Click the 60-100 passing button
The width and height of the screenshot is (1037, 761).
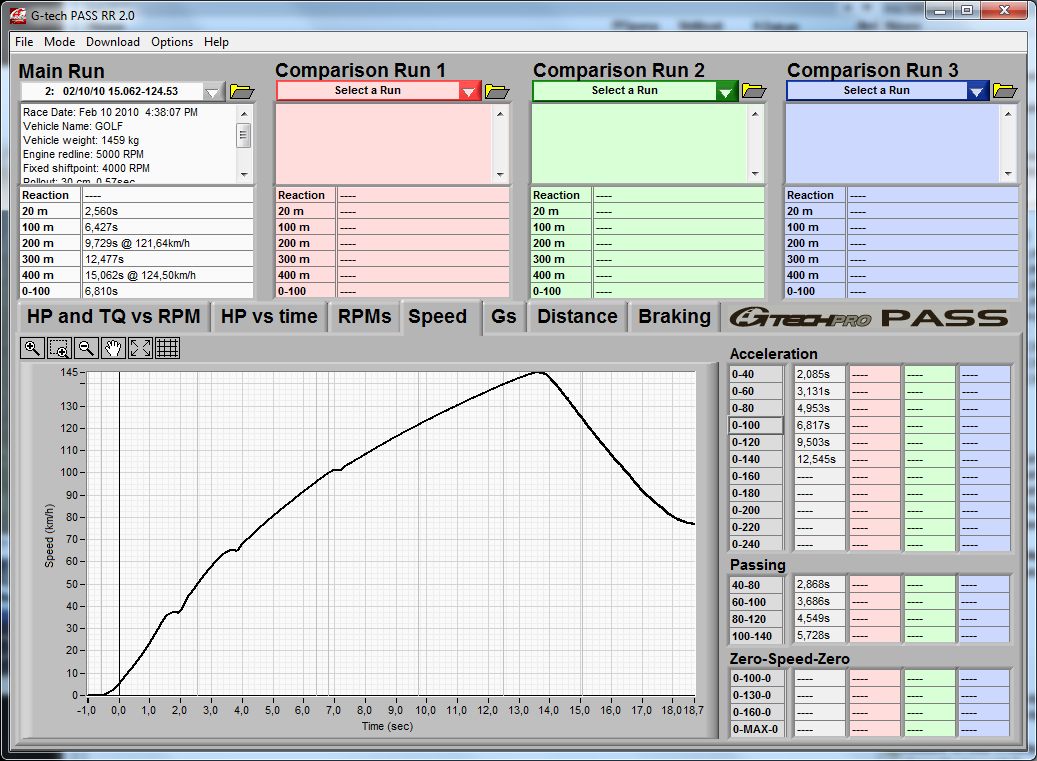(757, 602)
